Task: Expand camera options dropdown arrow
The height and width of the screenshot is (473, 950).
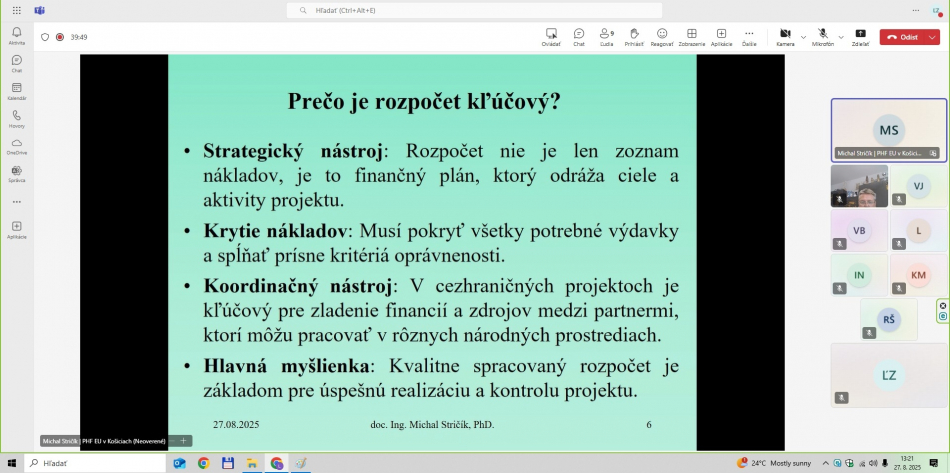Action: tap(803, 37)
